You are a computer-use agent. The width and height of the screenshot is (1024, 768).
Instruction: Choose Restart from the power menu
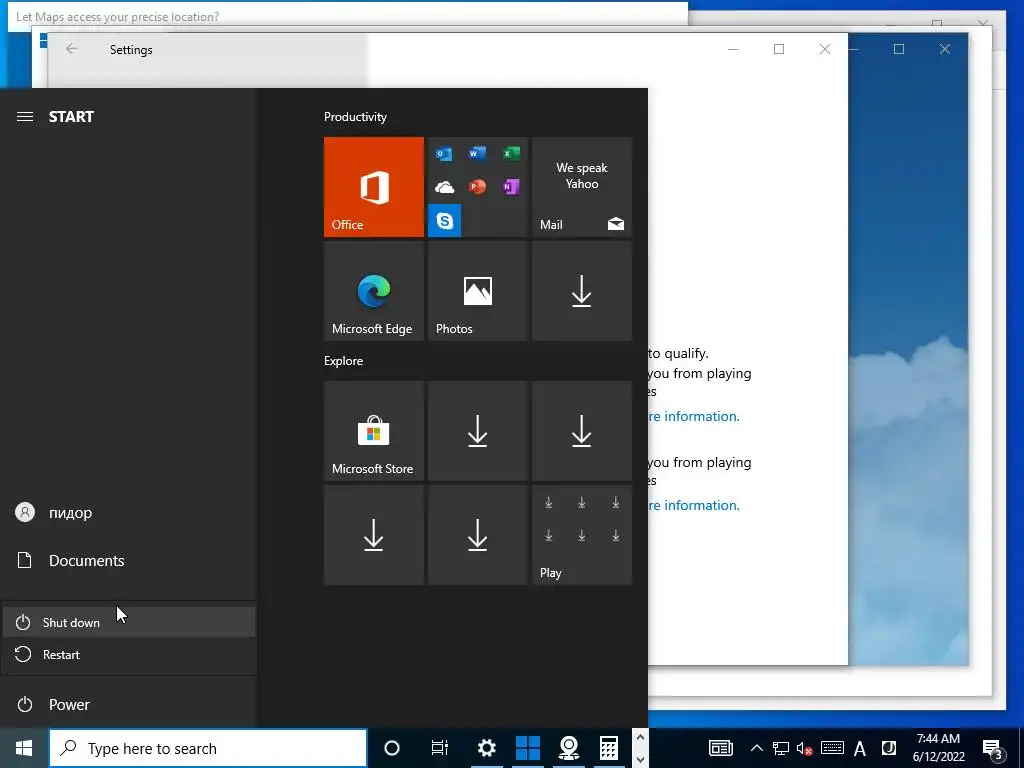tap(129, 654)
